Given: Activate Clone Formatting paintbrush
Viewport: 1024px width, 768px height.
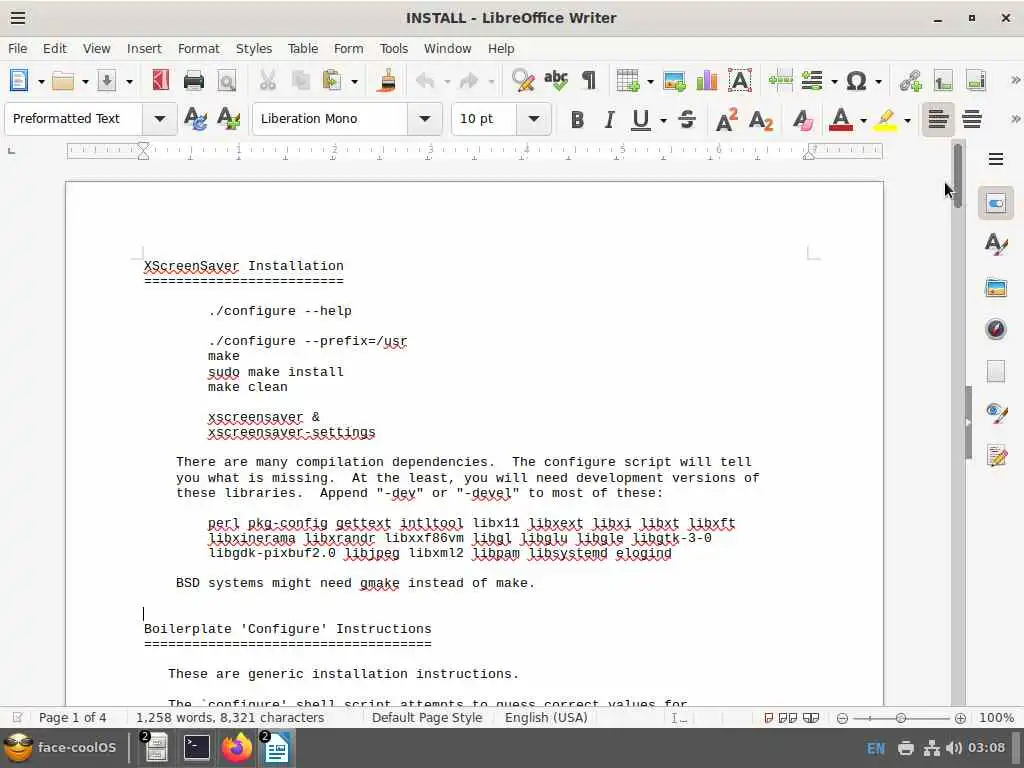Looking at the screenshot, I should tap(387, 81).
